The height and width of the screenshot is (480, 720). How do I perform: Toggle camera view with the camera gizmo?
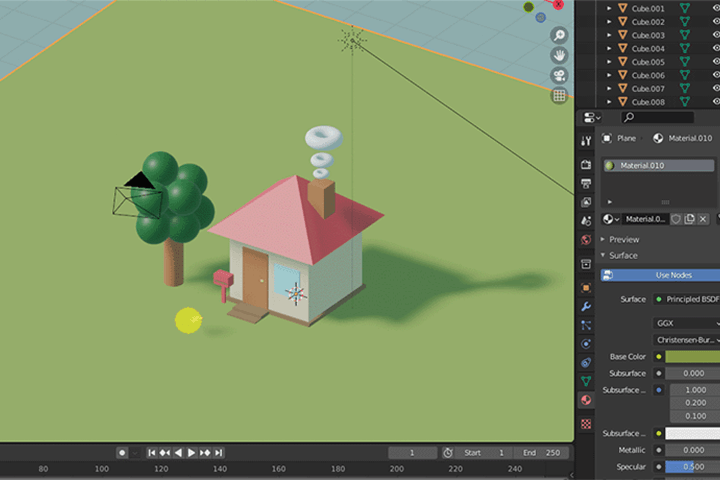coord(559,76)
